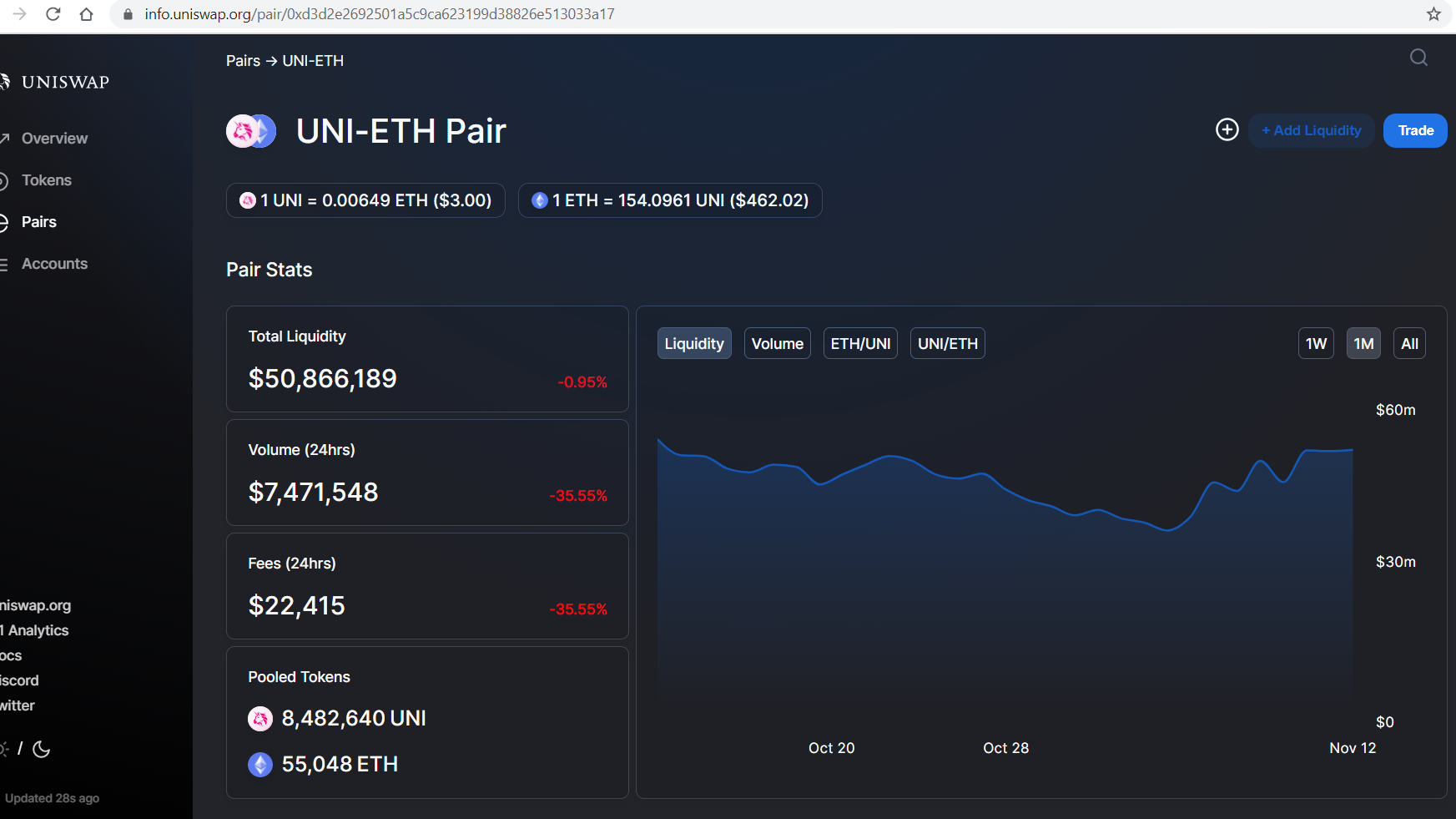Set chart timeframe to 1M
1456x819 pixels.
(1363, 343)
